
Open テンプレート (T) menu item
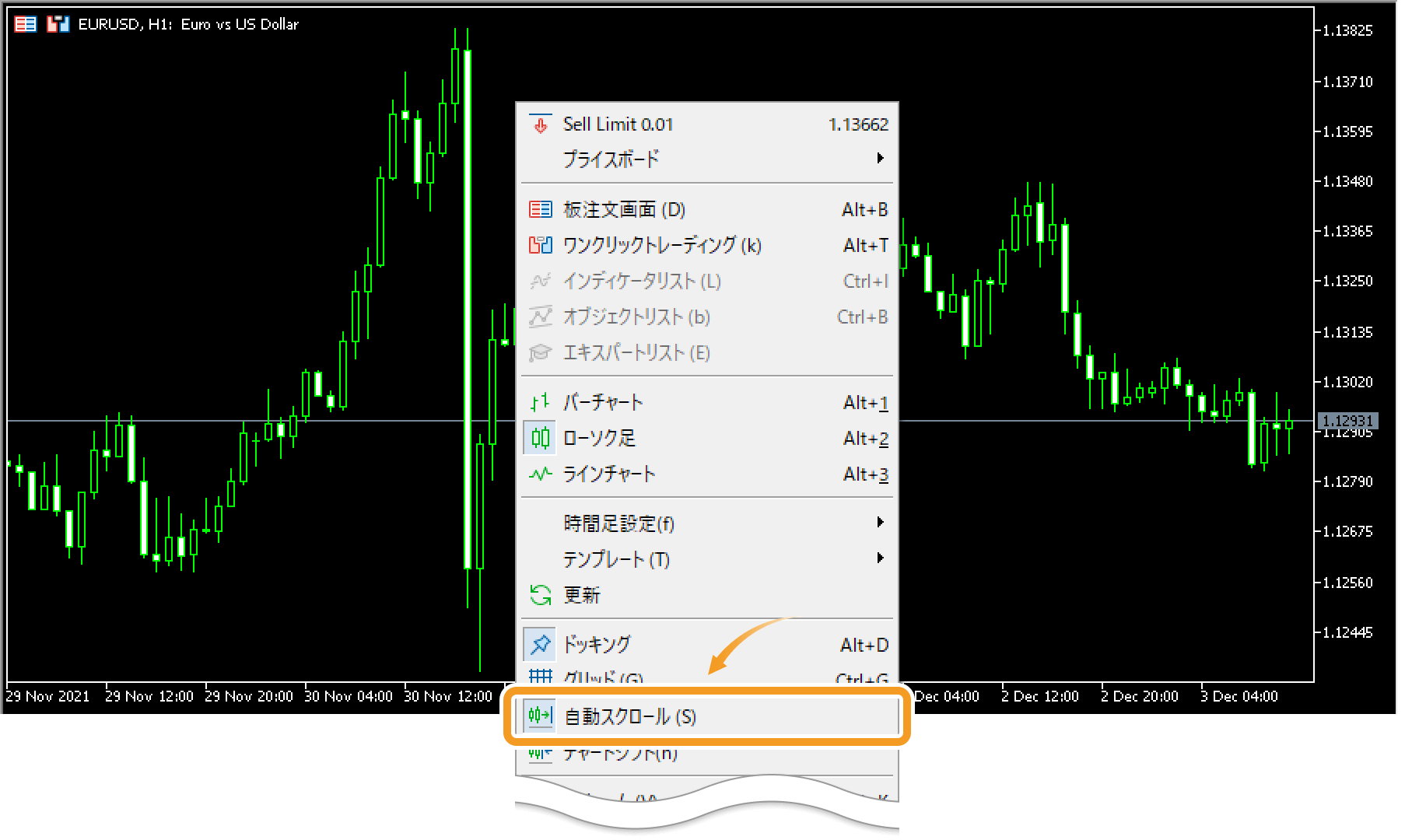[x=707, y=558]
